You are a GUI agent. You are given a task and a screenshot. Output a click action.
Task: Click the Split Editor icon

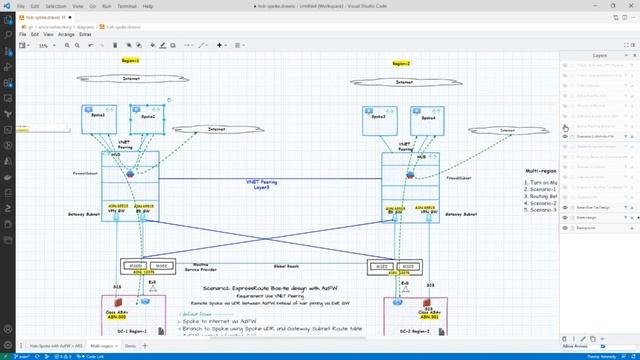(x=624, y=18)
